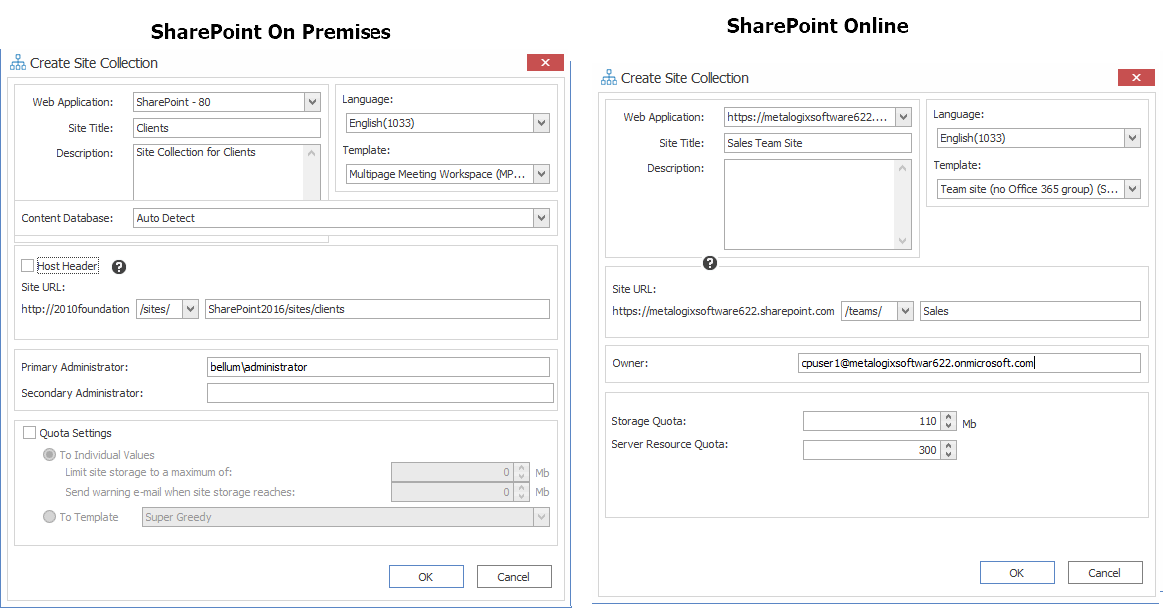
Task: Open the Content Database dropdown set to Auto Detect
Action: coord(540,218)
